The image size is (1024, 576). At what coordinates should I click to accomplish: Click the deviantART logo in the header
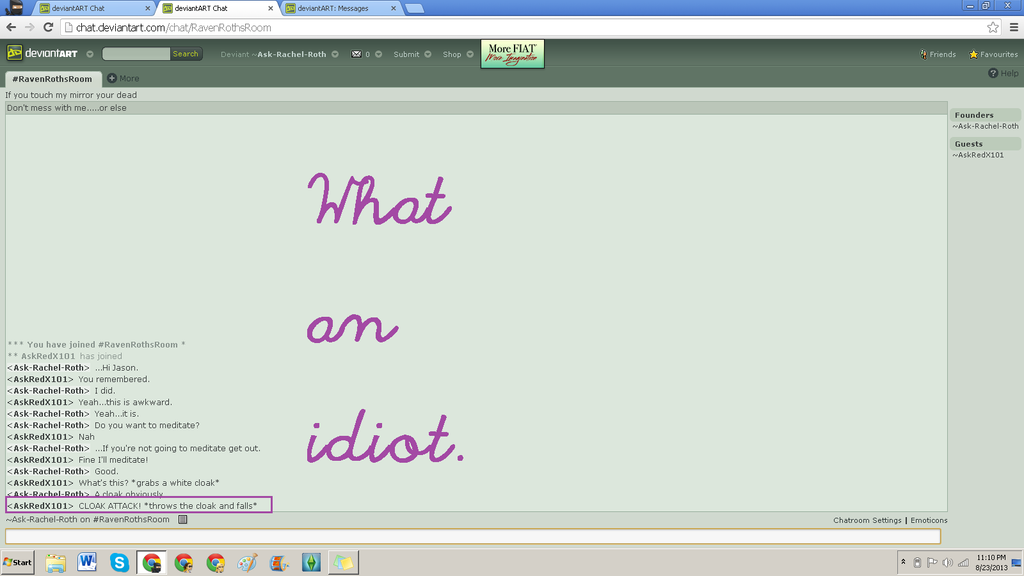(x=42, y=54)
